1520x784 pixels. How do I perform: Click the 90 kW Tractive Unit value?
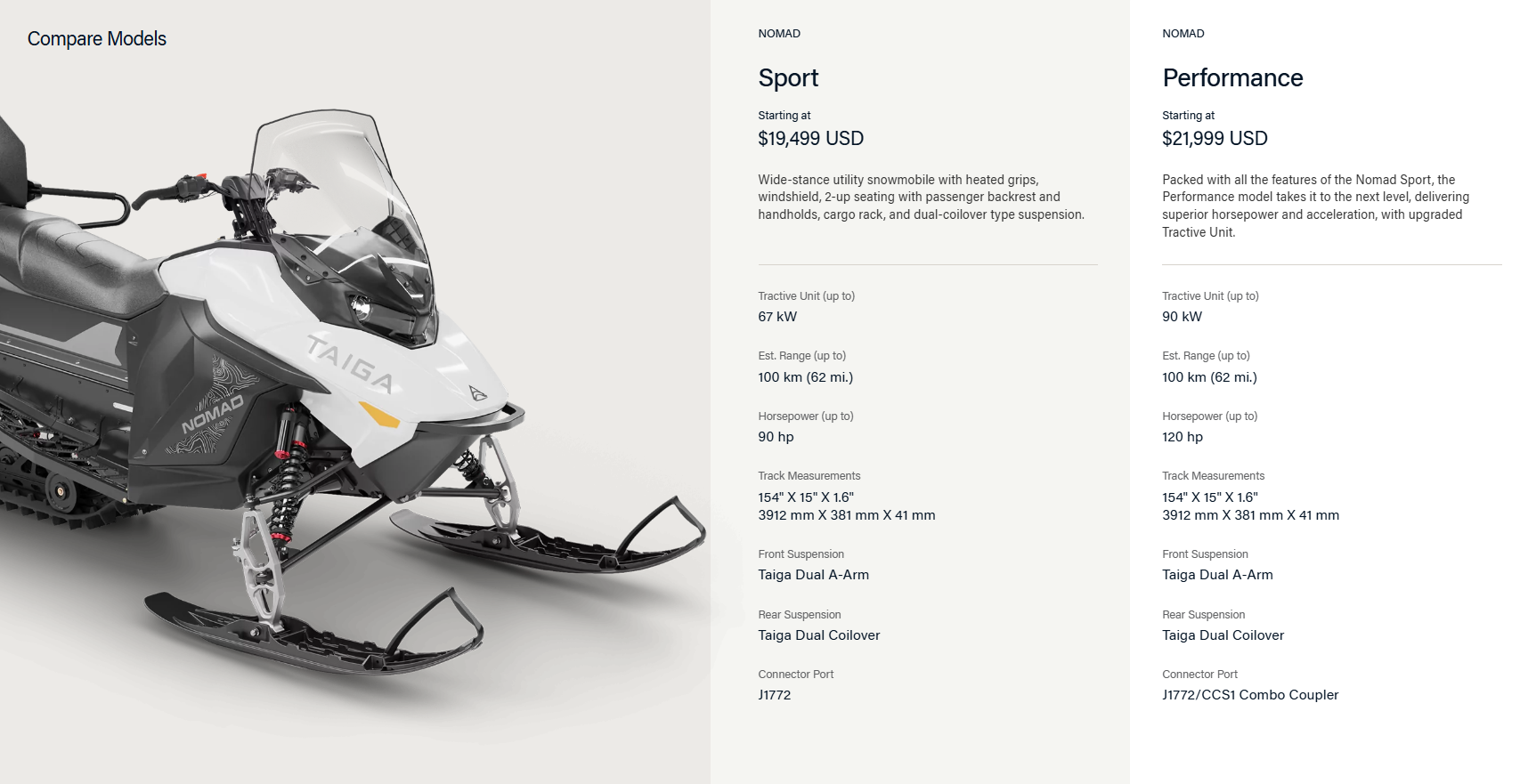click(1182, 317)
